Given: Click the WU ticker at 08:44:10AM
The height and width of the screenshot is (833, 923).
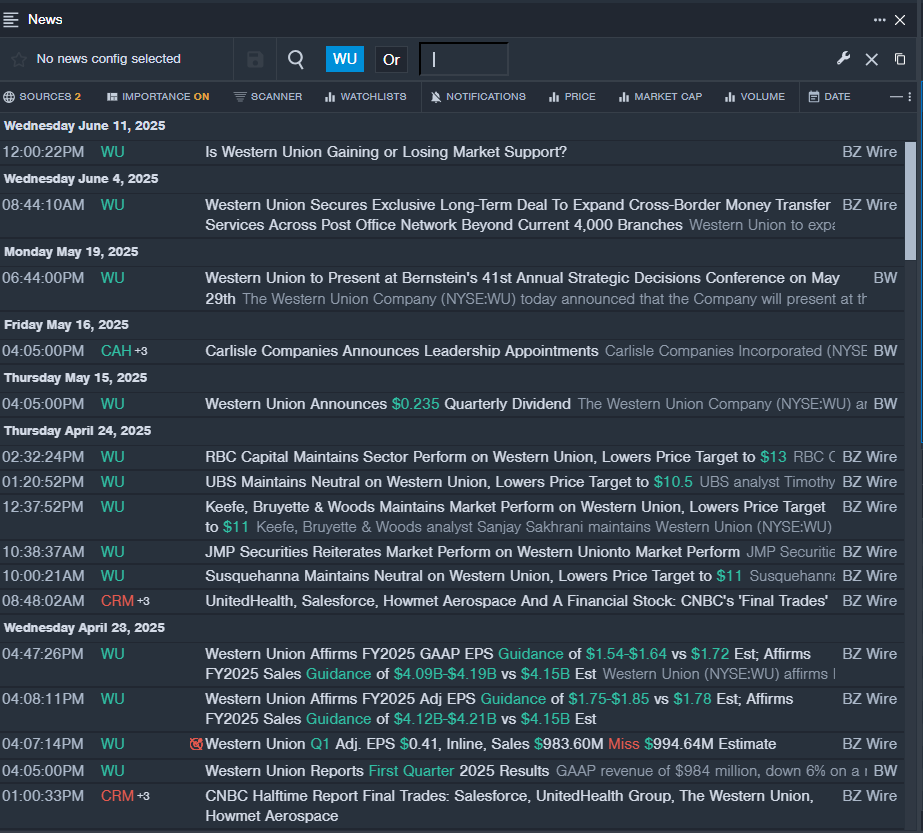Looking at the screenshot, I should pos(112,205).
